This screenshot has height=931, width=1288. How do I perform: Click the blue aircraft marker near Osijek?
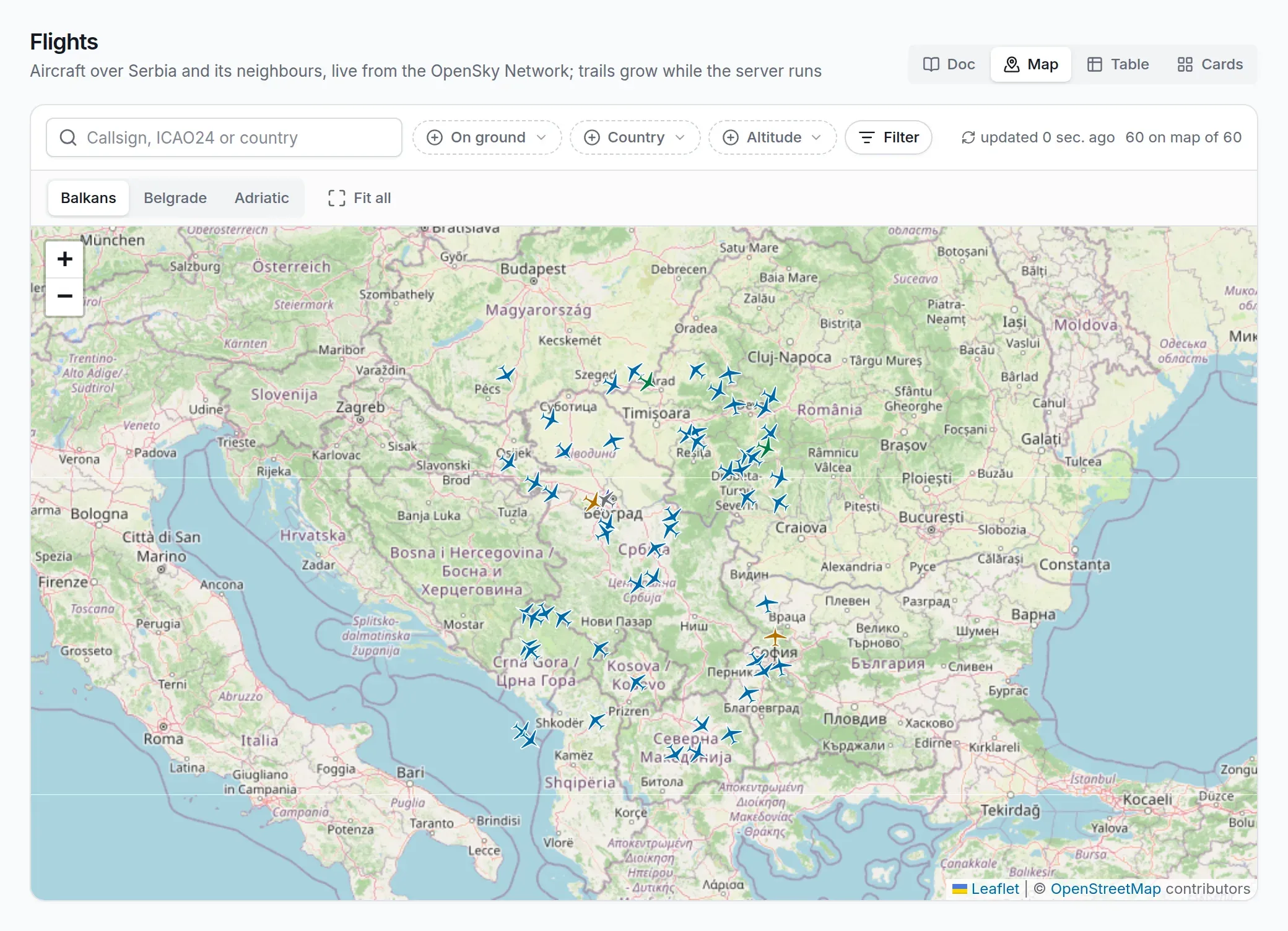(508, 462)
